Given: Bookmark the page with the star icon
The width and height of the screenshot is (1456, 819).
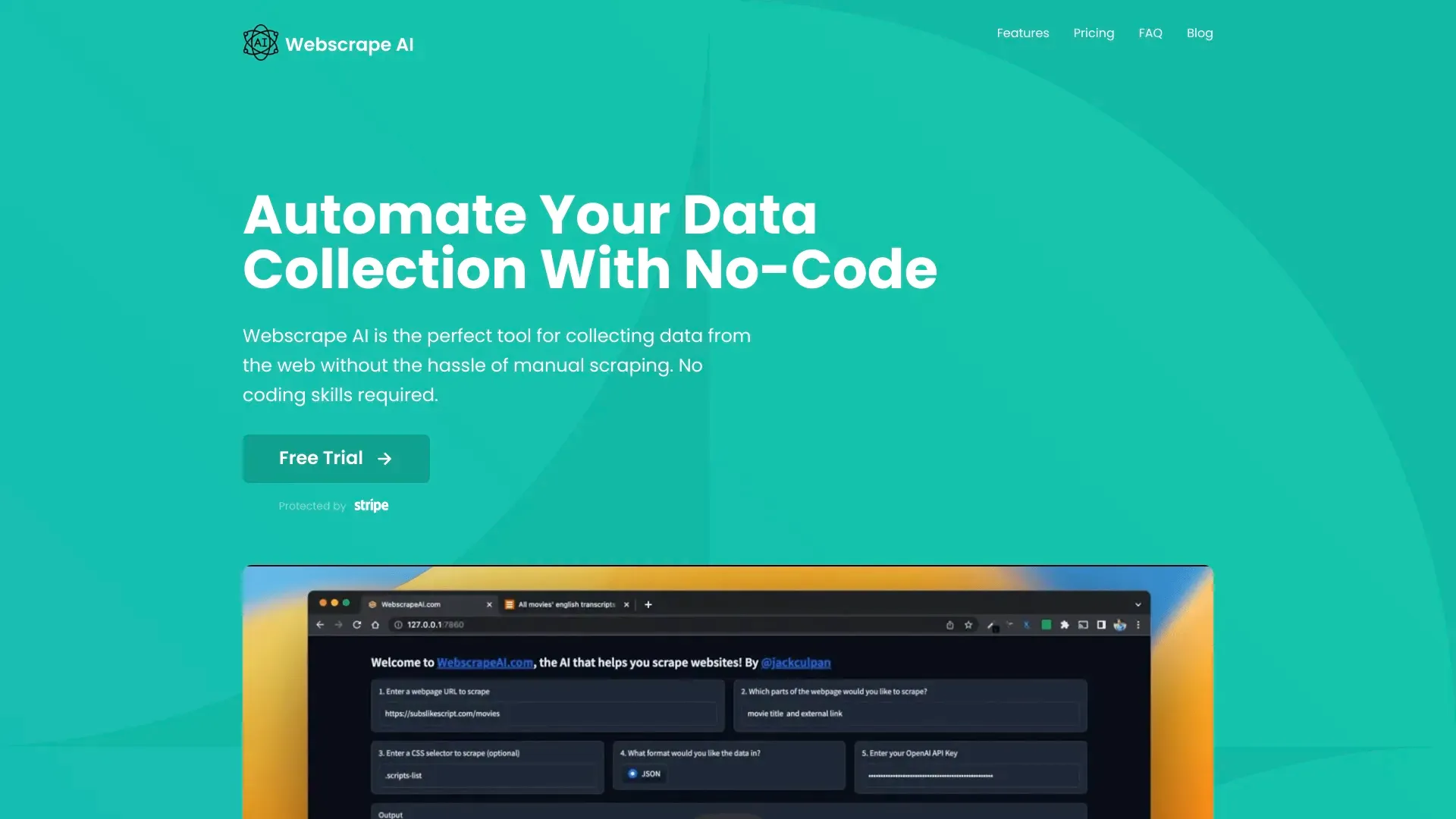Looking at the screenshot, I should click(968, 625).
